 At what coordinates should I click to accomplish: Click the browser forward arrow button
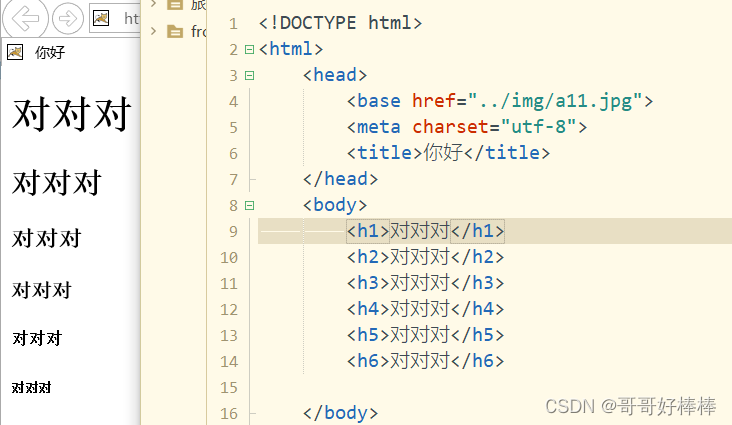pos(68,19)
